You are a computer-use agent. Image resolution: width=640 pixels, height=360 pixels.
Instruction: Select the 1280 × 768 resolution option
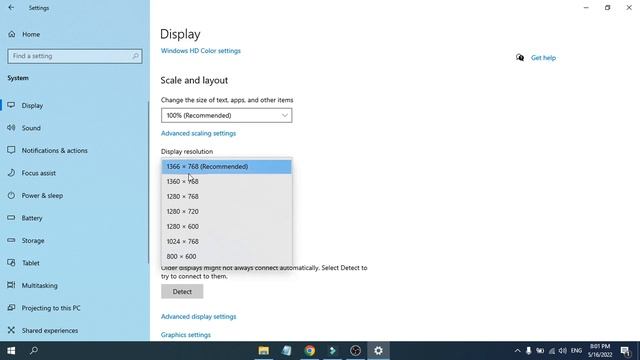(227, 196)
